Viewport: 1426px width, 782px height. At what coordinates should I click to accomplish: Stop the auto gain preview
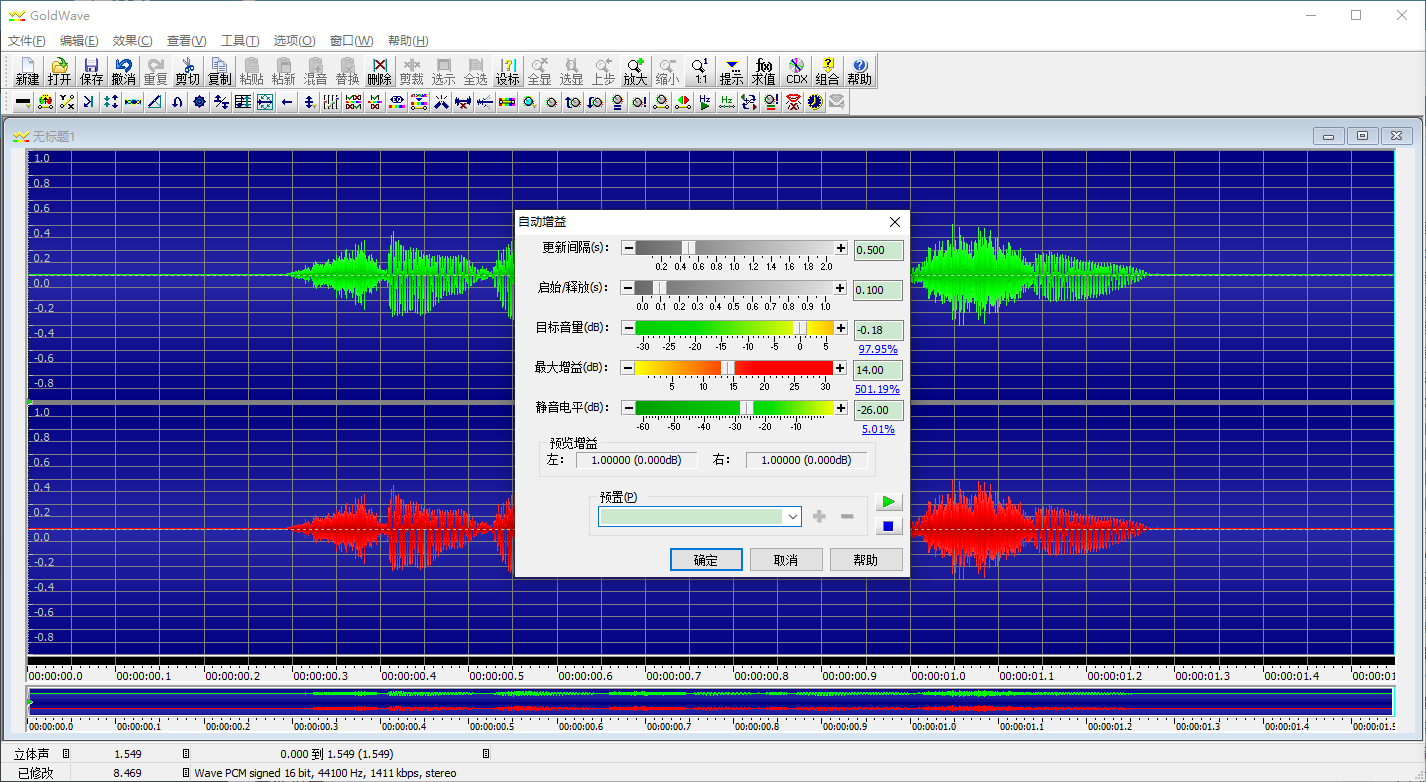[888, 526]
